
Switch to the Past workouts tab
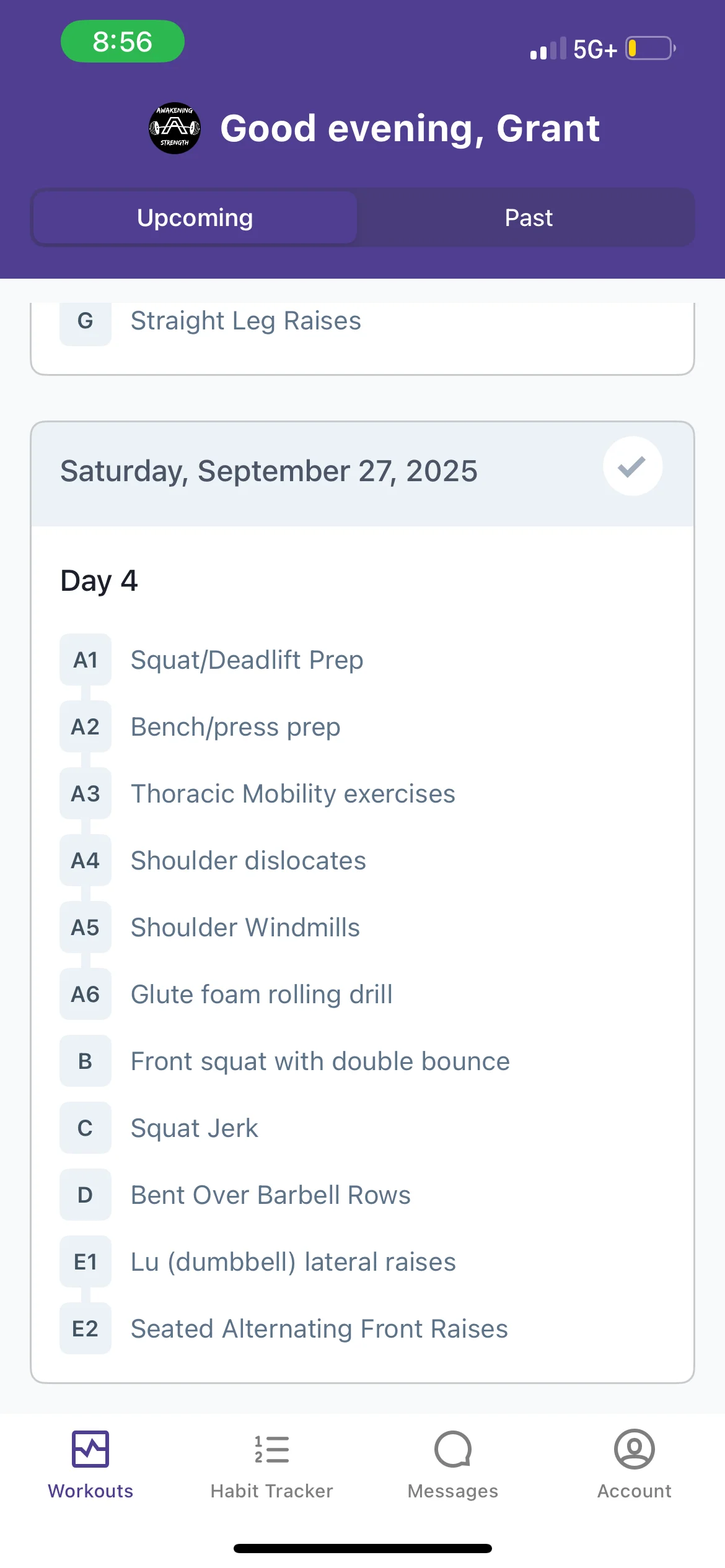coord(528,218)
